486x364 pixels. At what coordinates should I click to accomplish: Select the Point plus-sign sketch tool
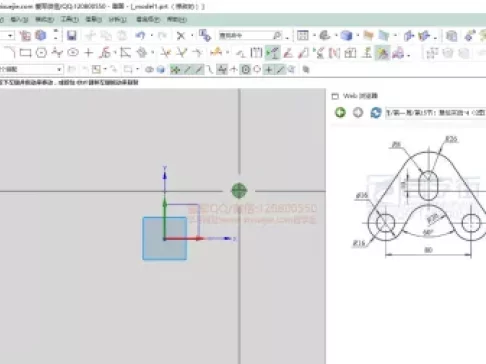click(x=89, y=53)
